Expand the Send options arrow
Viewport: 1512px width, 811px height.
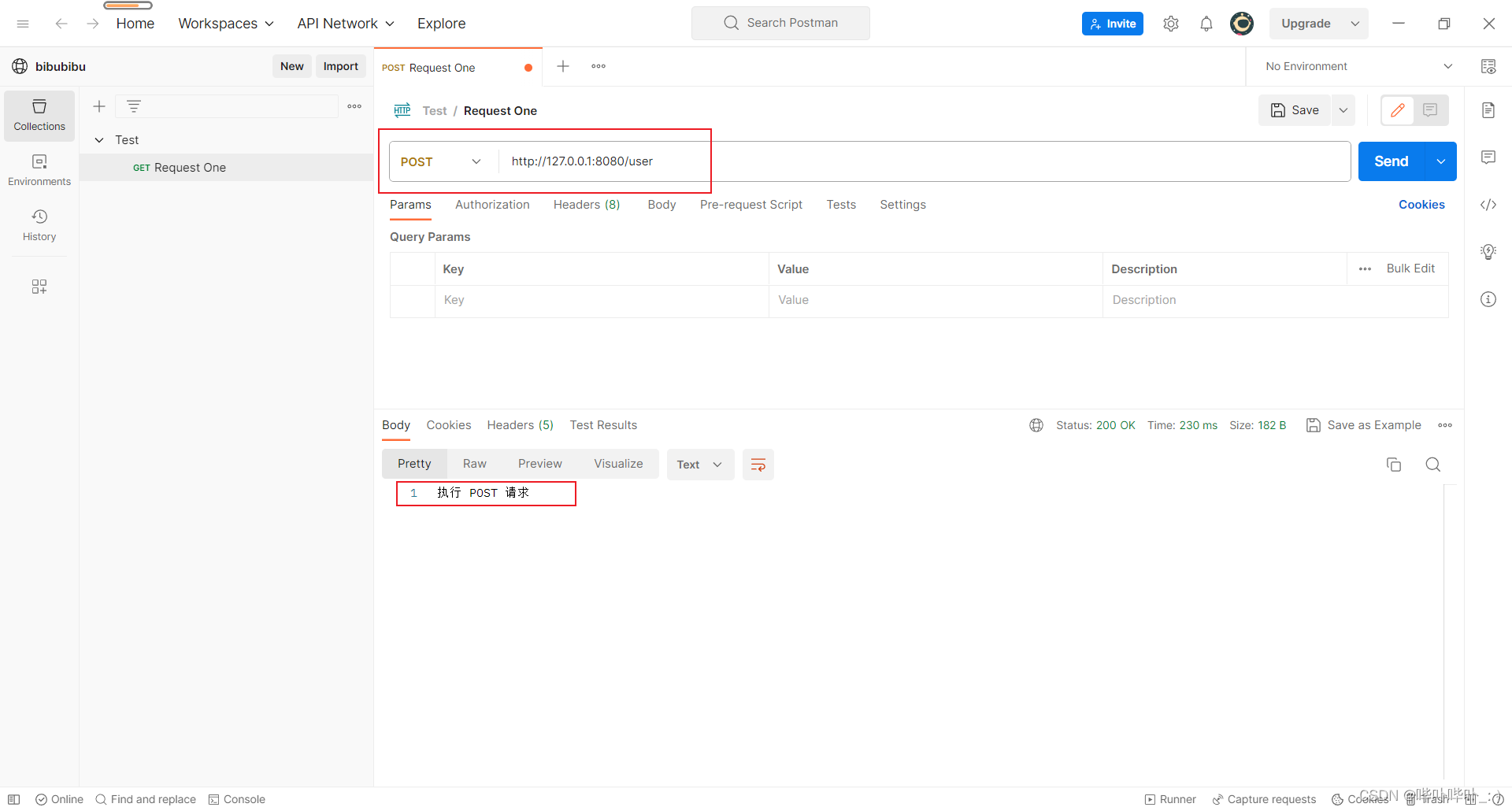[x=1441, y=161]
